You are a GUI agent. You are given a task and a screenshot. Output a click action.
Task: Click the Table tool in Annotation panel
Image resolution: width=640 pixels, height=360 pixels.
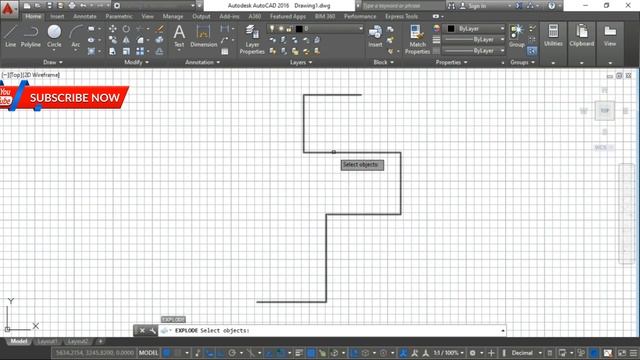point(224,51)
